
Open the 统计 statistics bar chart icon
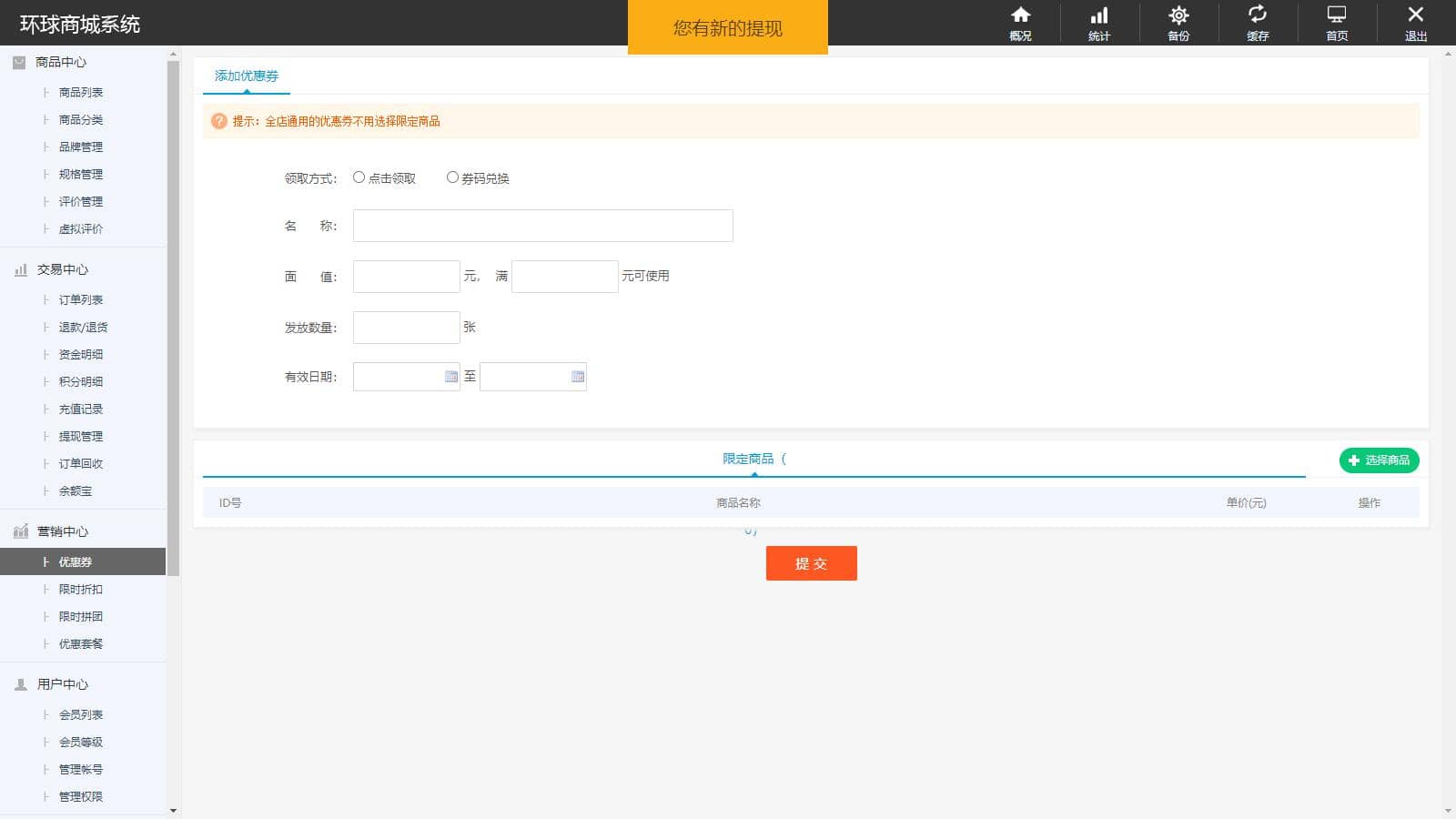coord(1099,15)
